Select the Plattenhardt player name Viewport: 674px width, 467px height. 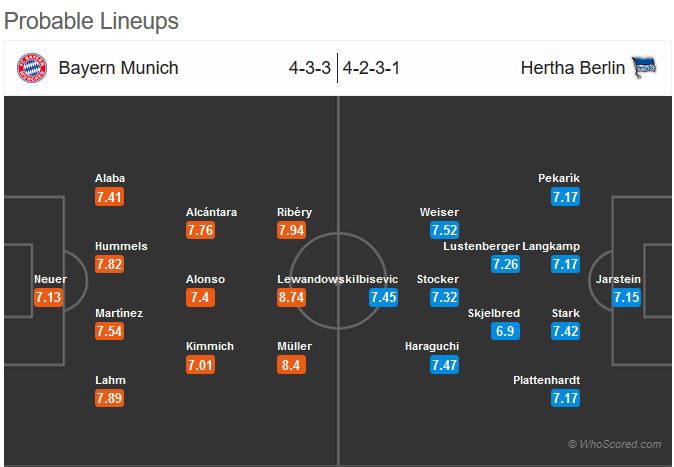coord(546,380)
